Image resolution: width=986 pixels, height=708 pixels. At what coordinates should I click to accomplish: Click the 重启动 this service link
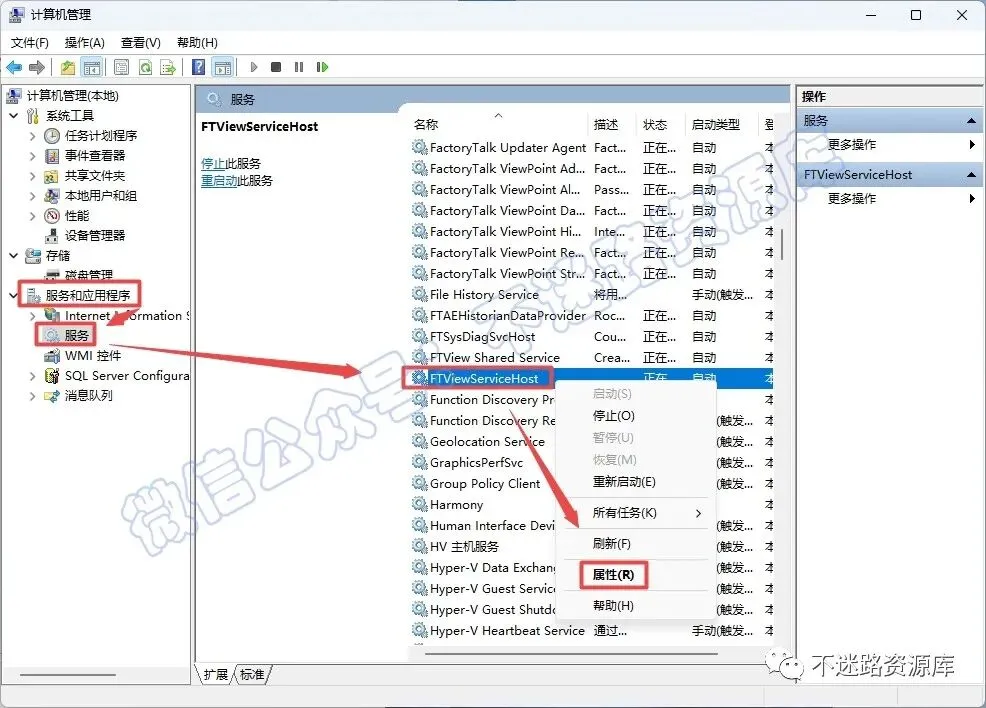(219, 181)
